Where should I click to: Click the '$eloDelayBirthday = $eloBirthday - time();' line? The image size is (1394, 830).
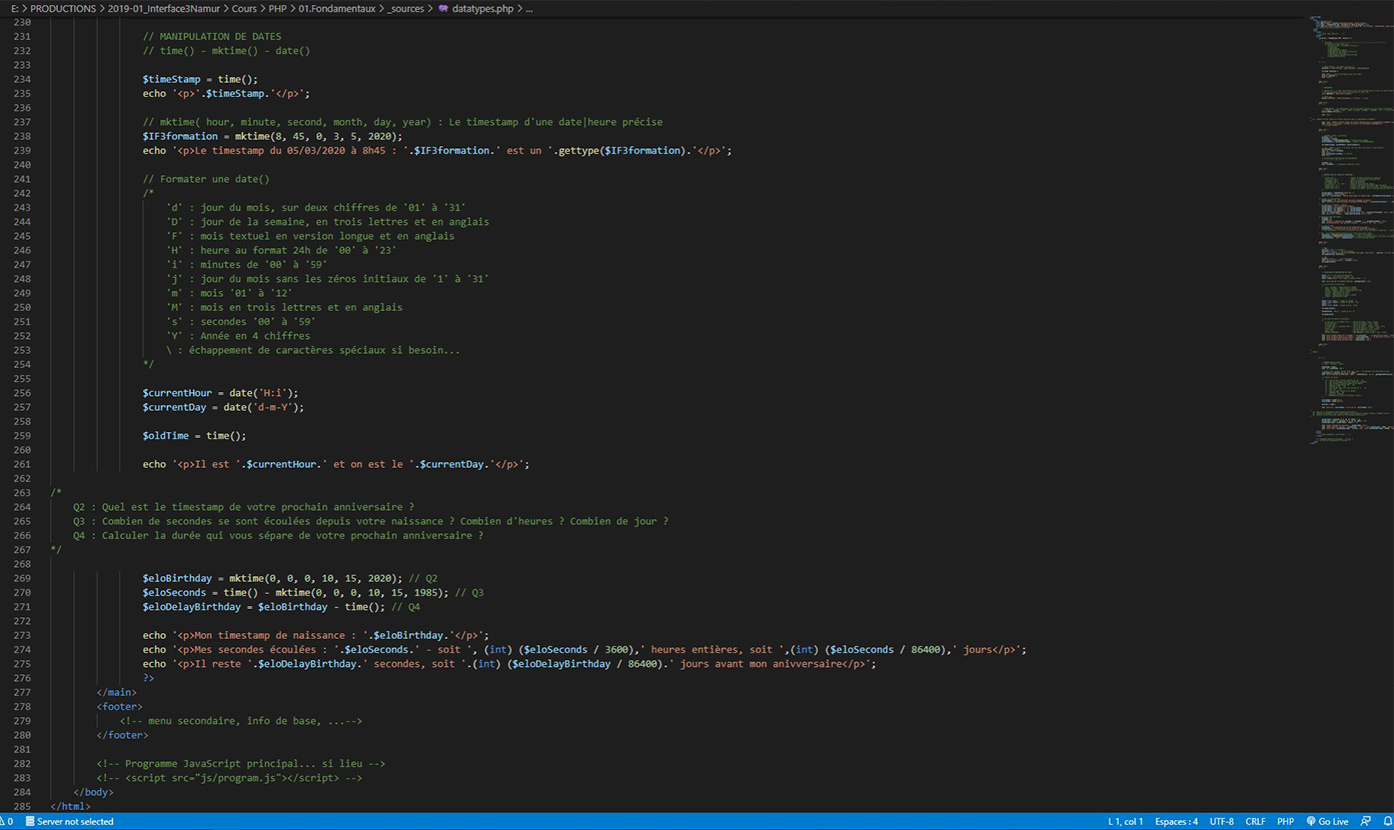[x=281, y=606]
